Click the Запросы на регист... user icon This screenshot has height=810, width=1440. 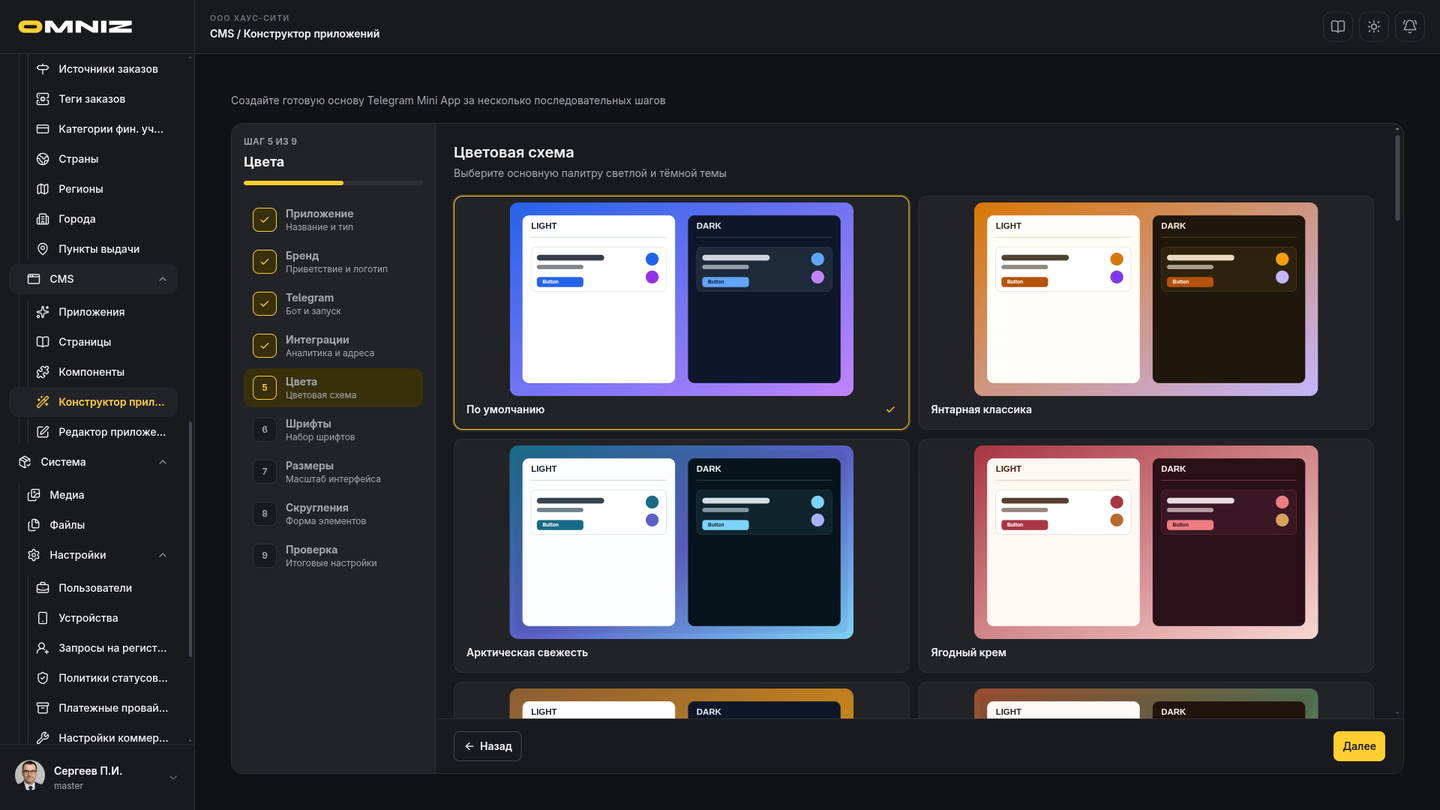(x=43, y=648)
